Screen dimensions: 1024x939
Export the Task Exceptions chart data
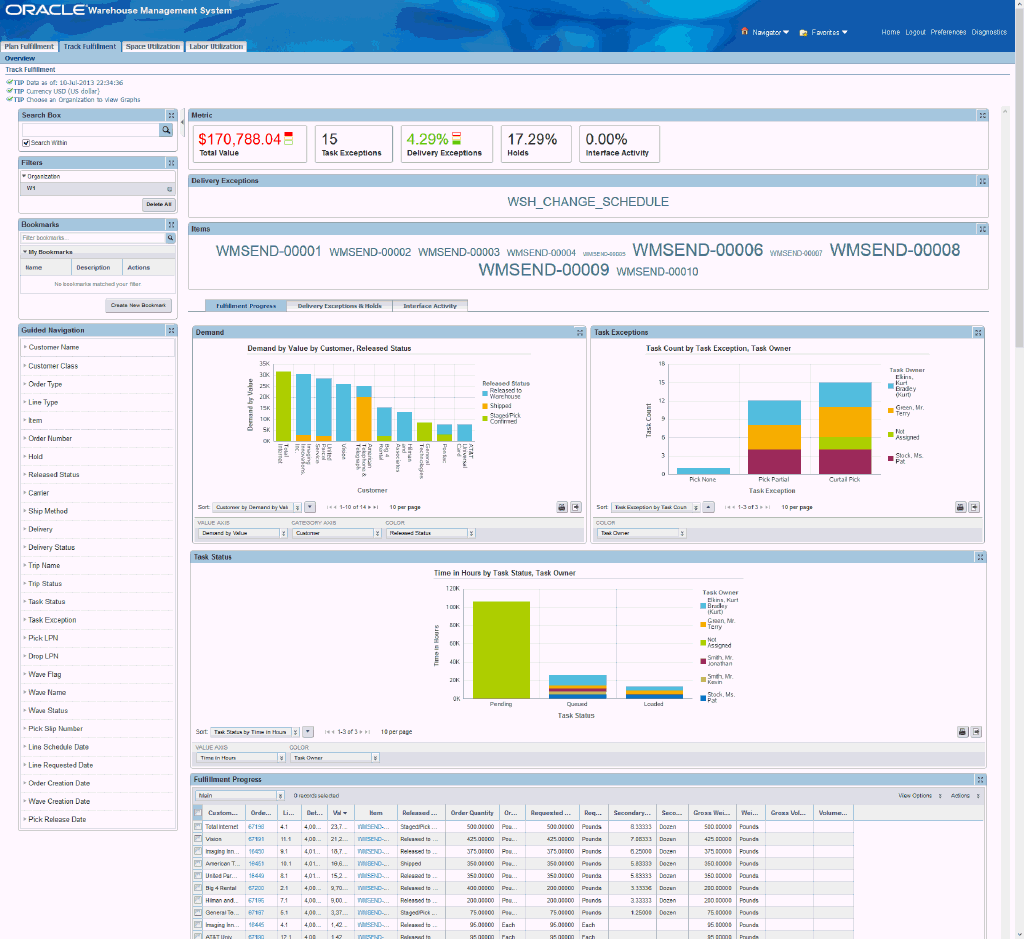[x=974, y=507]
